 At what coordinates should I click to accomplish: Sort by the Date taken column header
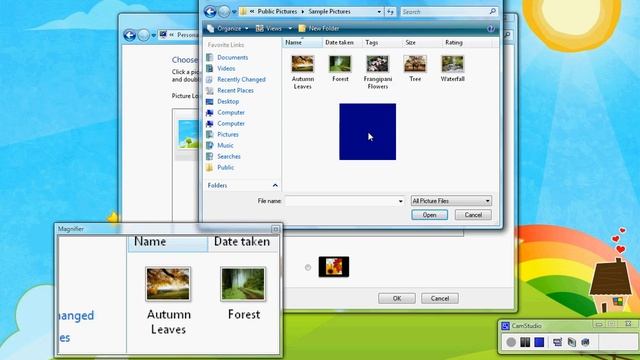click(x=342, y=42)
